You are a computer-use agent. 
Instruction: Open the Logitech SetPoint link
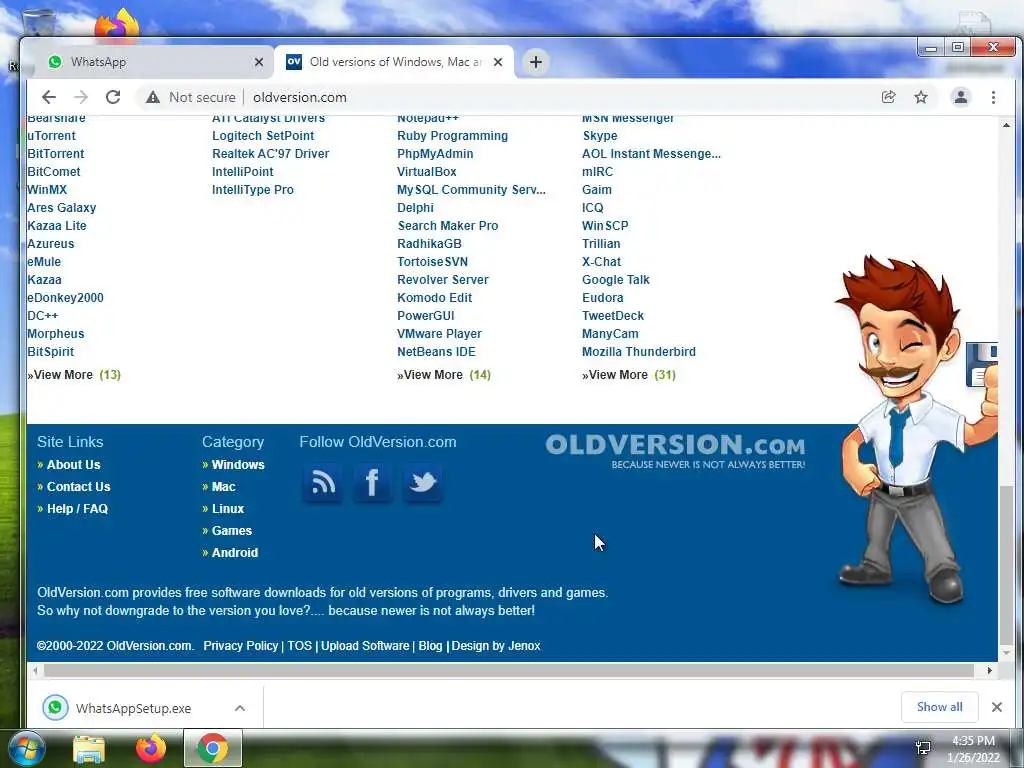[x=263, y=136]
